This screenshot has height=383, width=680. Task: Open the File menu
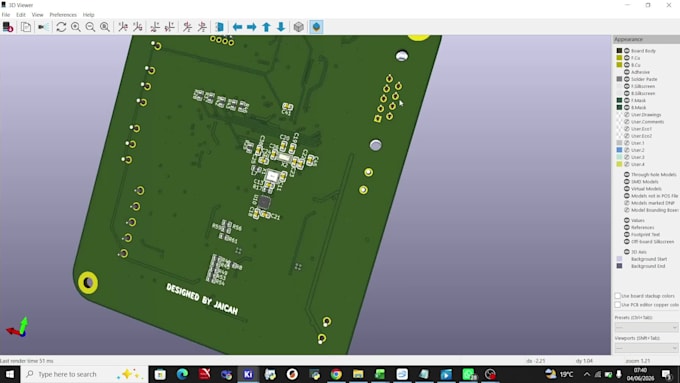pyautogui.click(x=6, y=15)
